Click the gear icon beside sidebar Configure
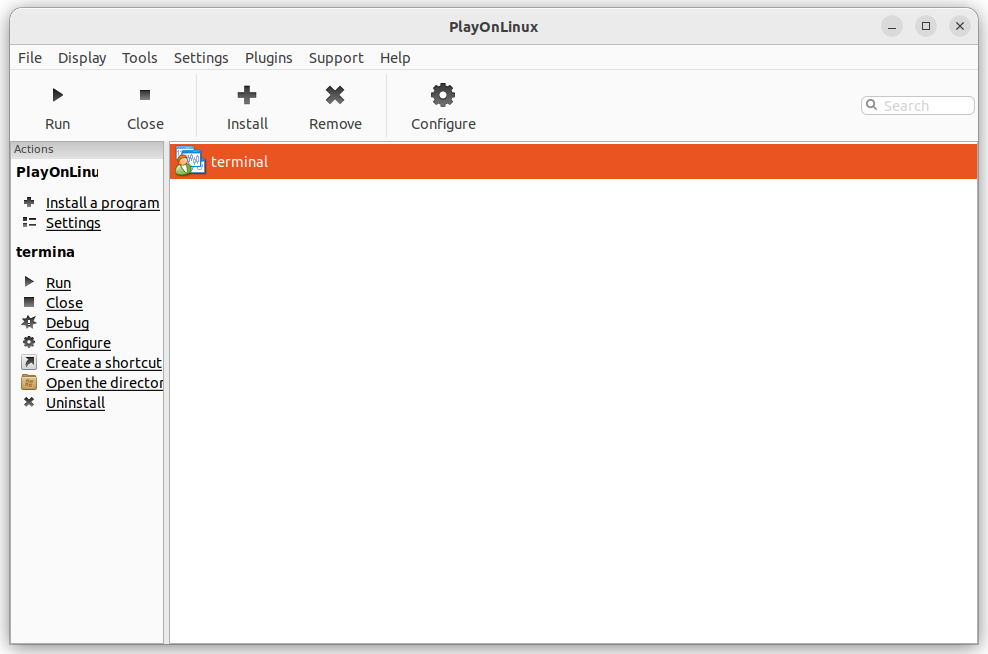 click(x=29, y=342)
